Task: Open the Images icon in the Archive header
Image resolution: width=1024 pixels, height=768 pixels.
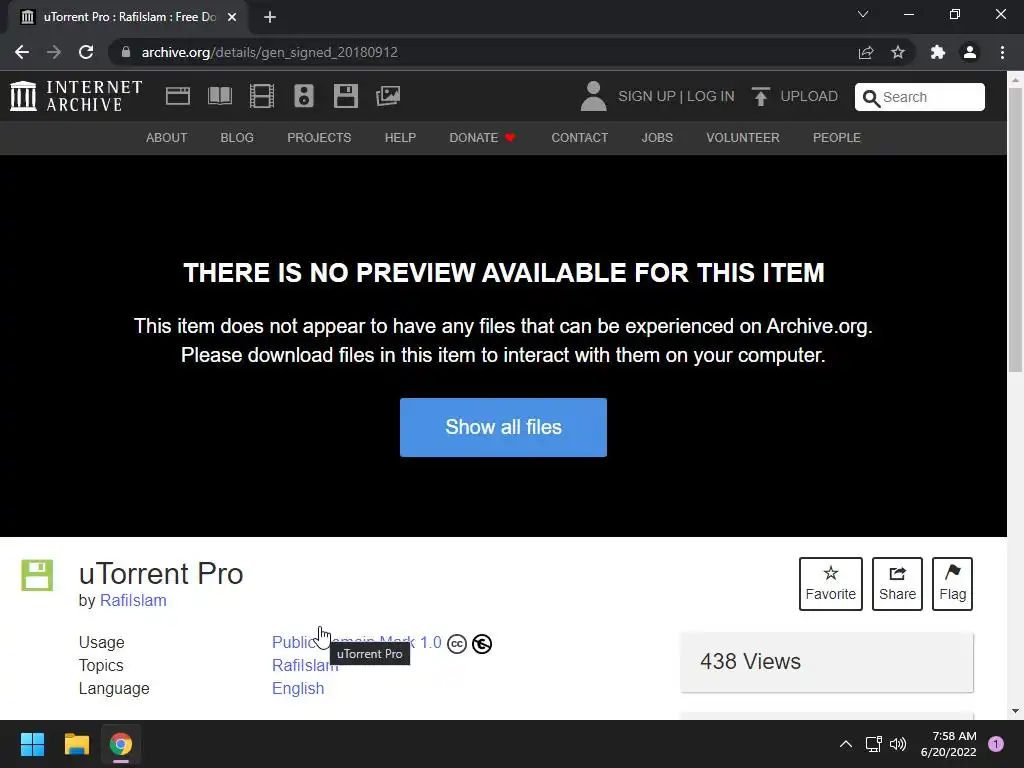Action: click(x=388, y=96)
